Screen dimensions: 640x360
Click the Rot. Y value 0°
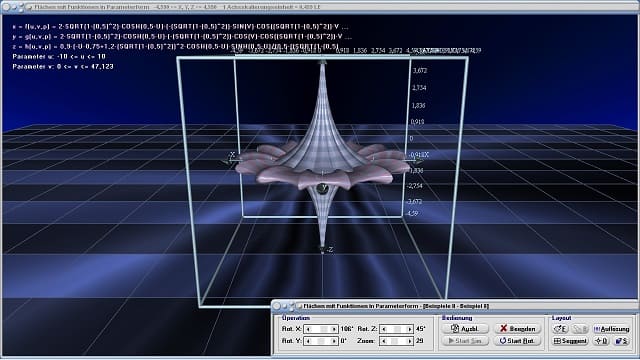coord(344,341)
